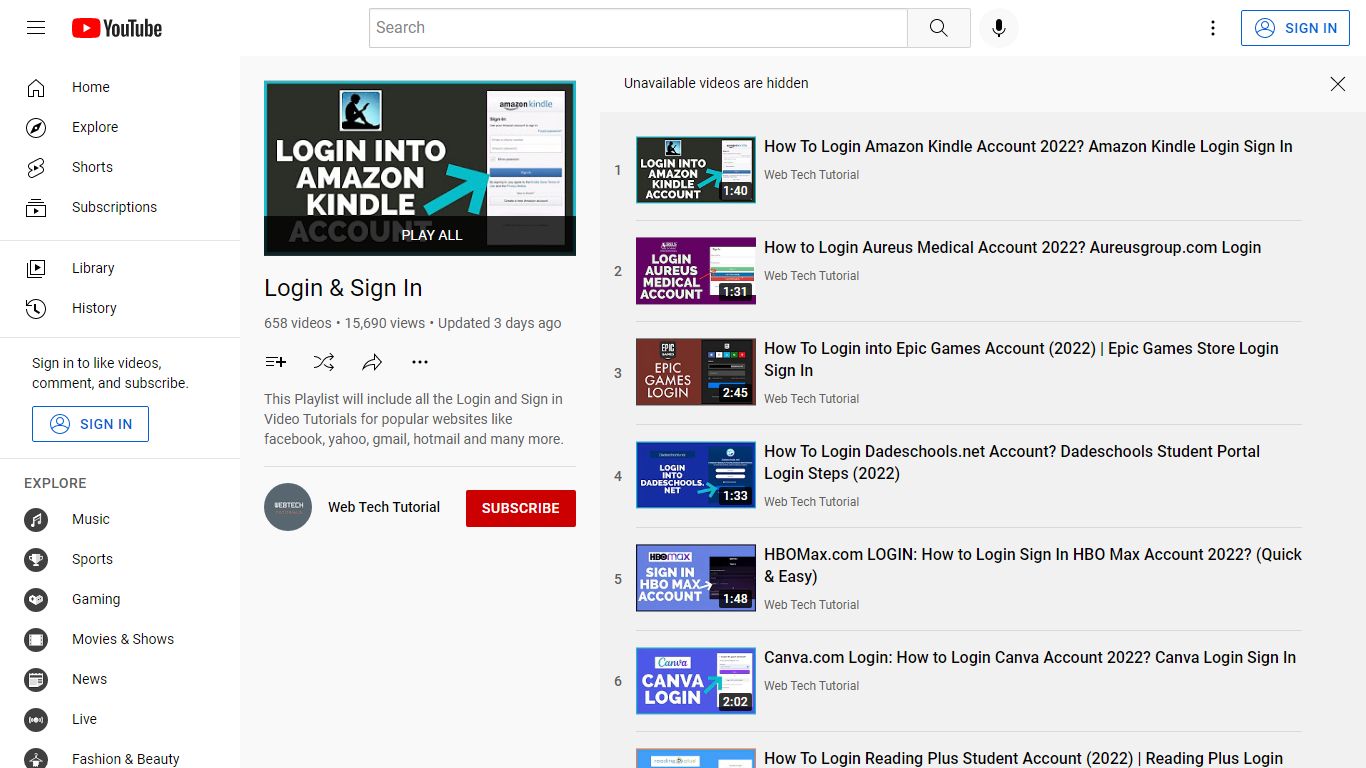Click Web Tech Tutorial under Kindle video
Image resolution: width=1366 pixels, height=768 pixels.
coord(811,175)
